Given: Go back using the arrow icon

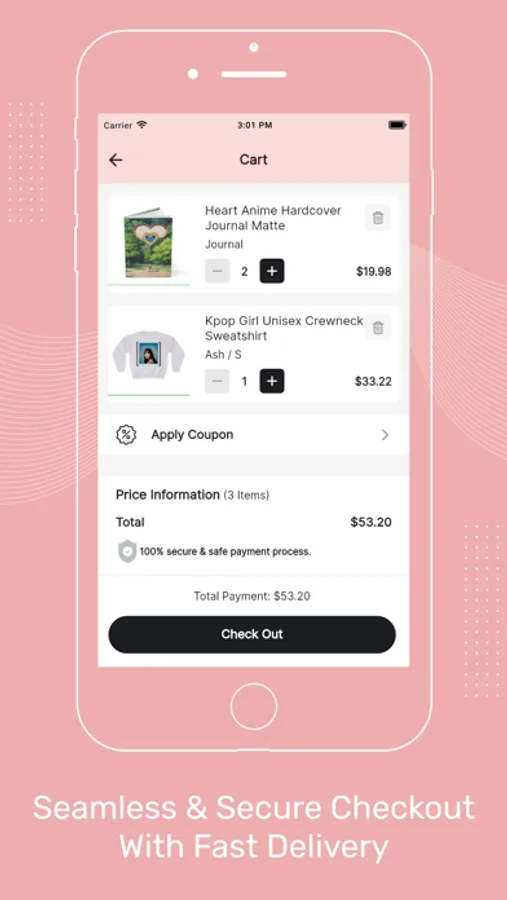Looking at the screenshot, I should pyautogui.click(x=116, y=160).
